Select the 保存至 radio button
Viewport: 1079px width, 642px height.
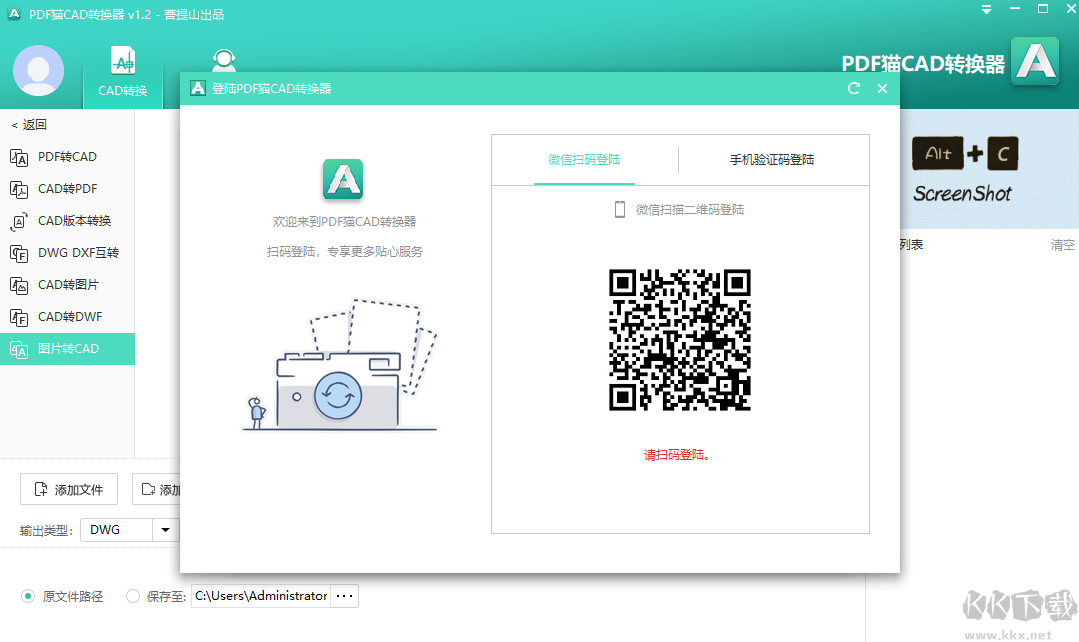point(132,595)
